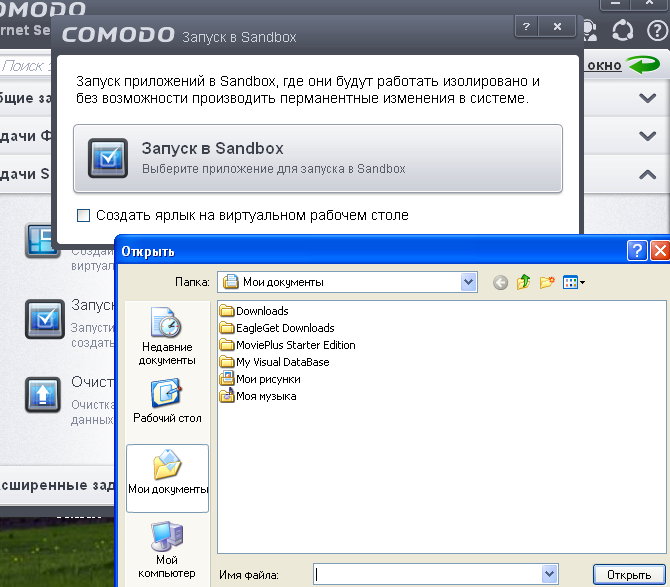Image resolution: width=670 pixels, height=587 pixels.
Task: Expand the Firewall tasks section chevron
Action: (647, 136)
